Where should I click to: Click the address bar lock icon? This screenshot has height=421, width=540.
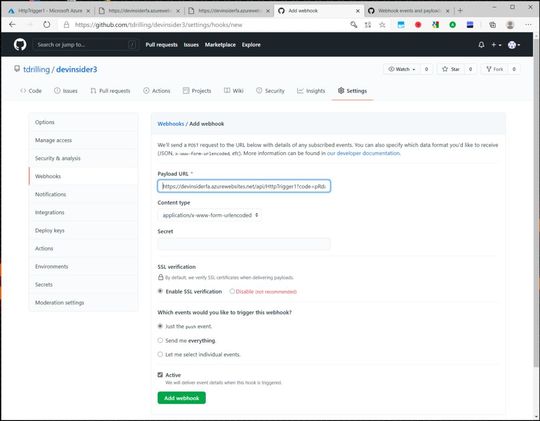click(67, 25)
